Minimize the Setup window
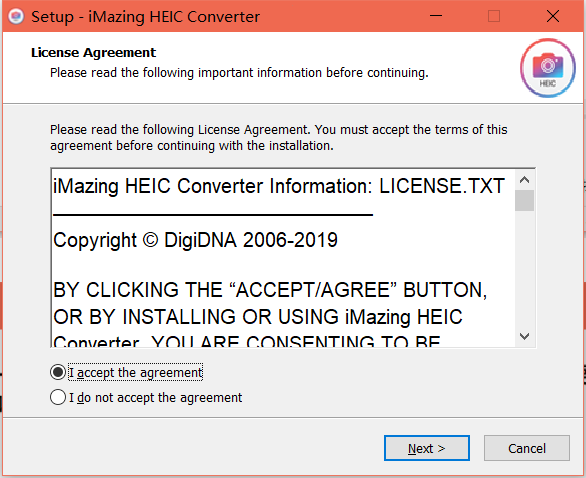The image size is (586, 478). (436, 16)
